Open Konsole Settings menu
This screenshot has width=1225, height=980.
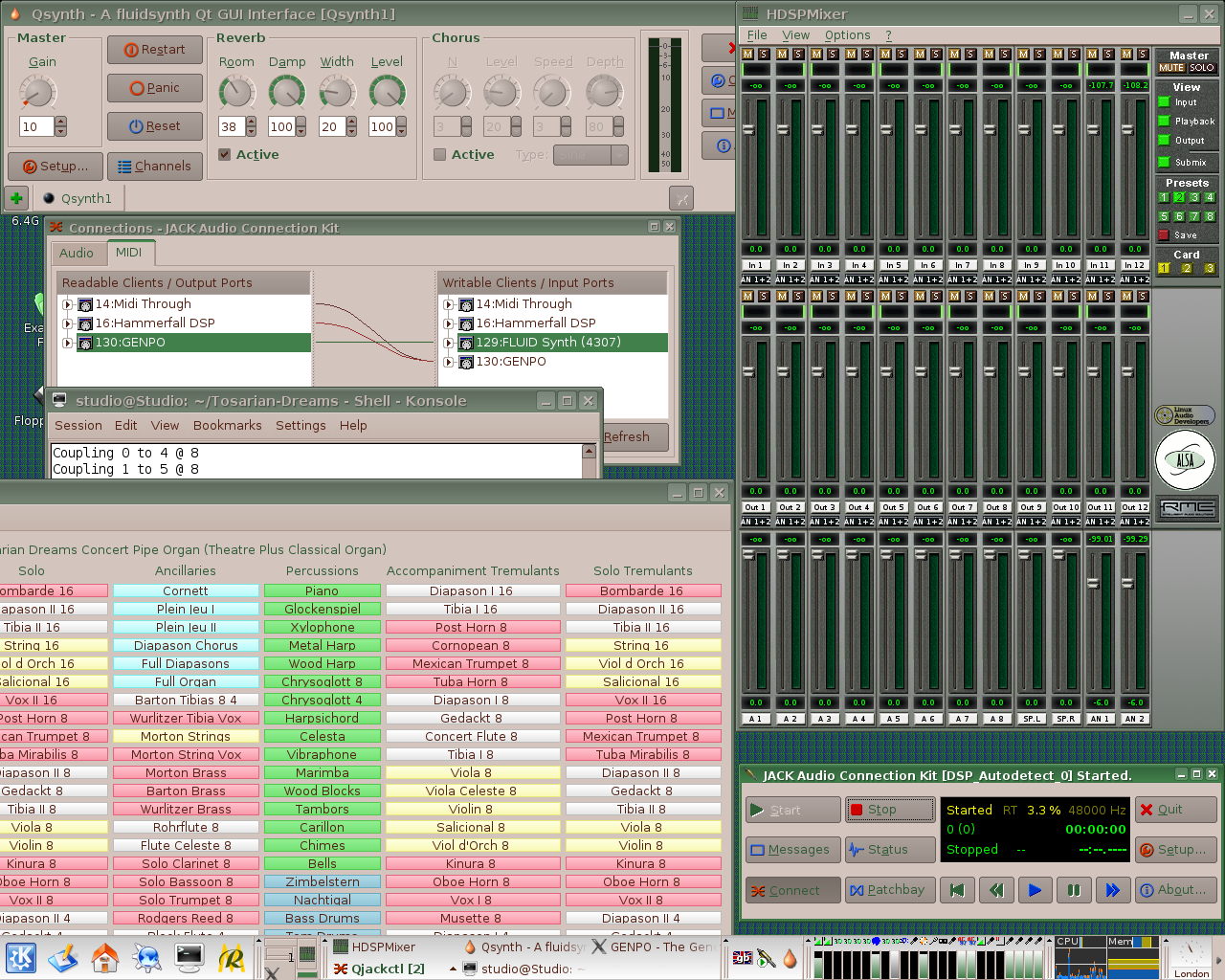click(x=301, y=426)
